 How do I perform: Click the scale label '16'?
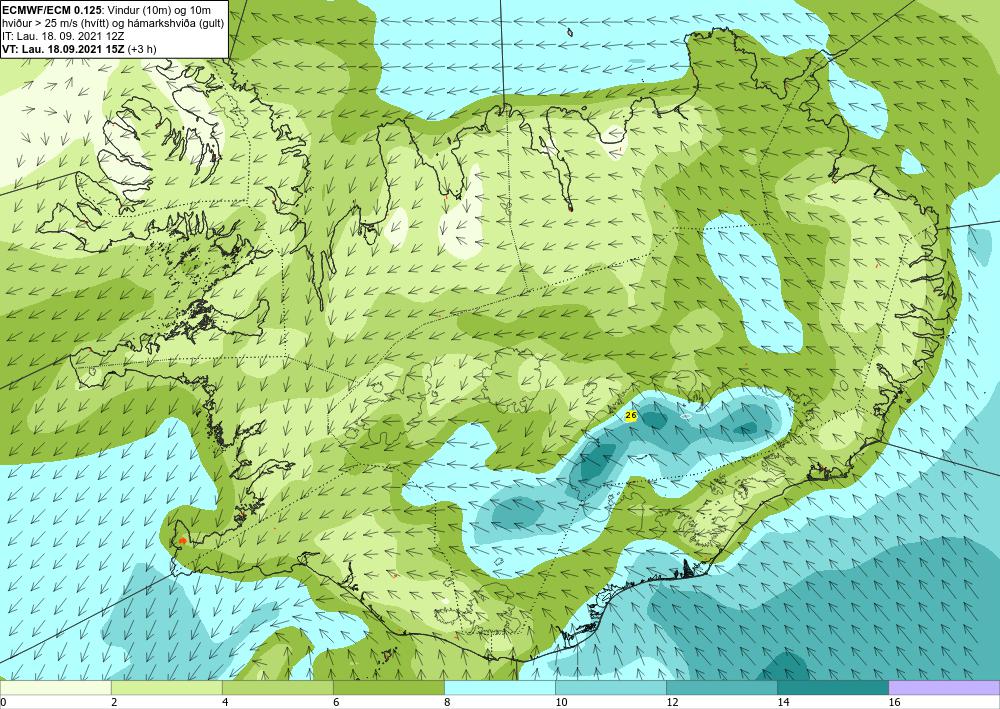(x=893, y=702)
